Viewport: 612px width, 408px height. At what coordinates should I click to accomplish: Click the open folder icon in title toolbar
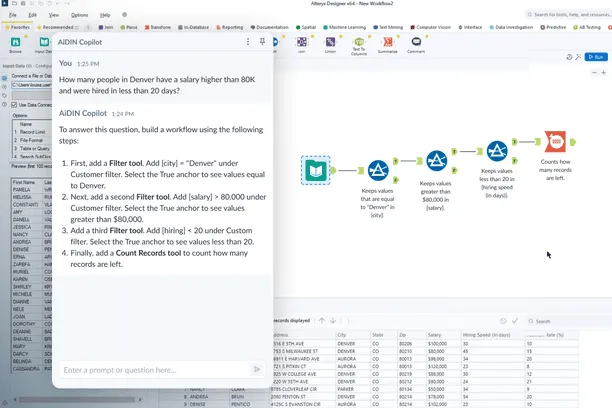pos(14,4)
